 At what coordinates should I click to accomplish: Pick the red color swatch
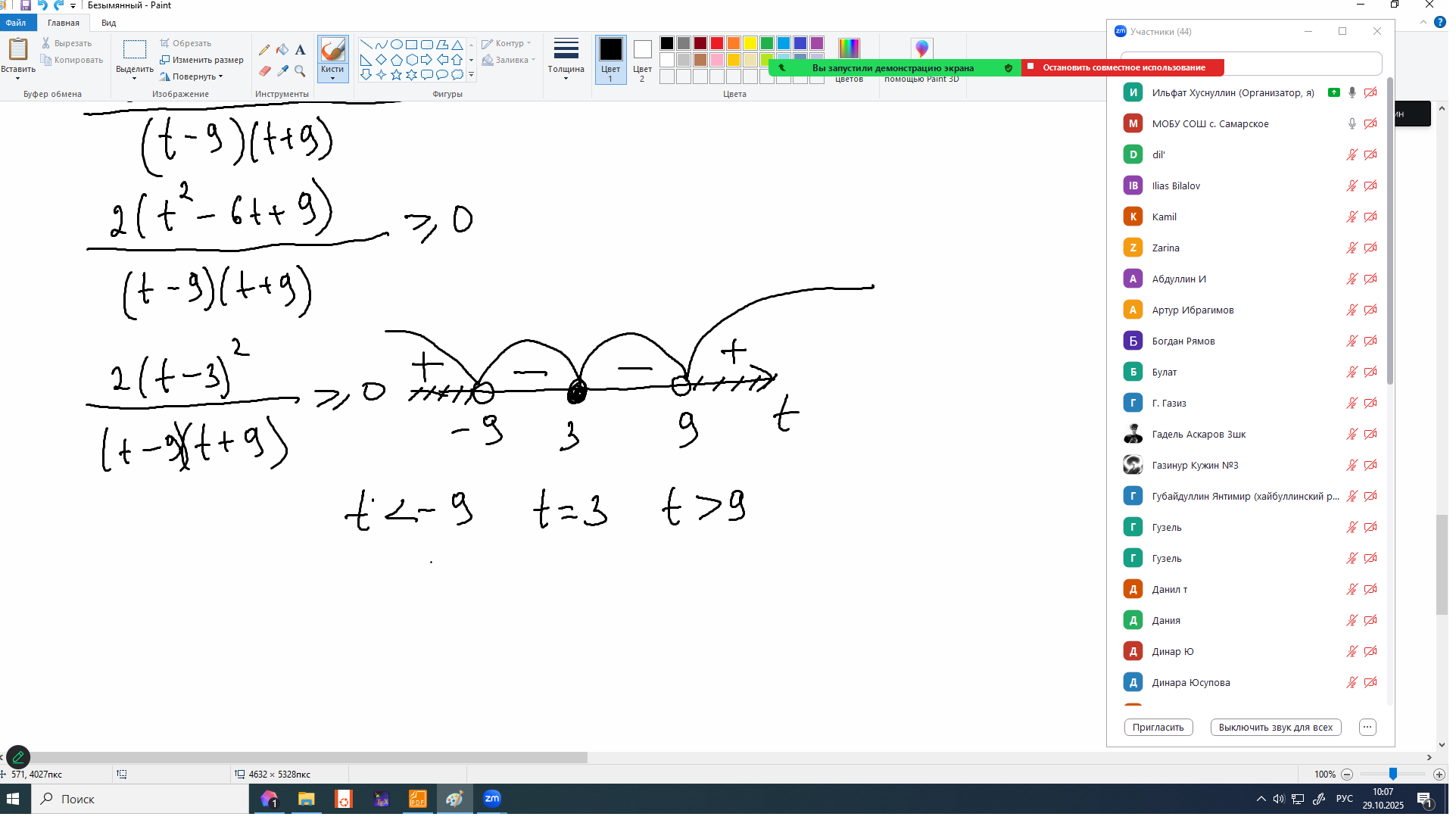coord(717,43)
